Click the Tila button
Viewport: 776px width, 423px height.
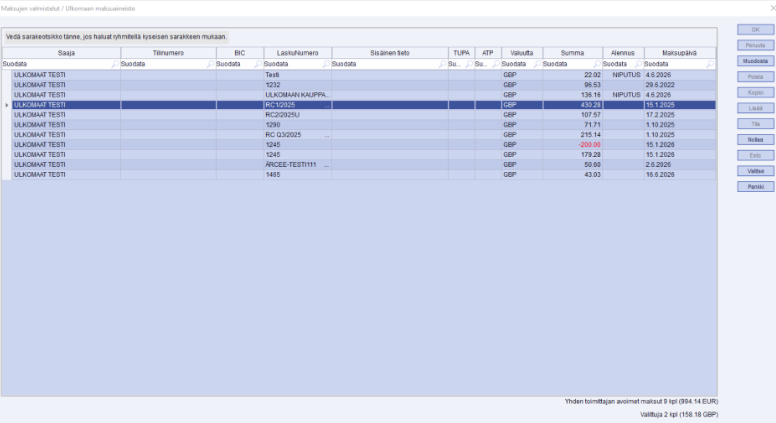coord(755,124)
